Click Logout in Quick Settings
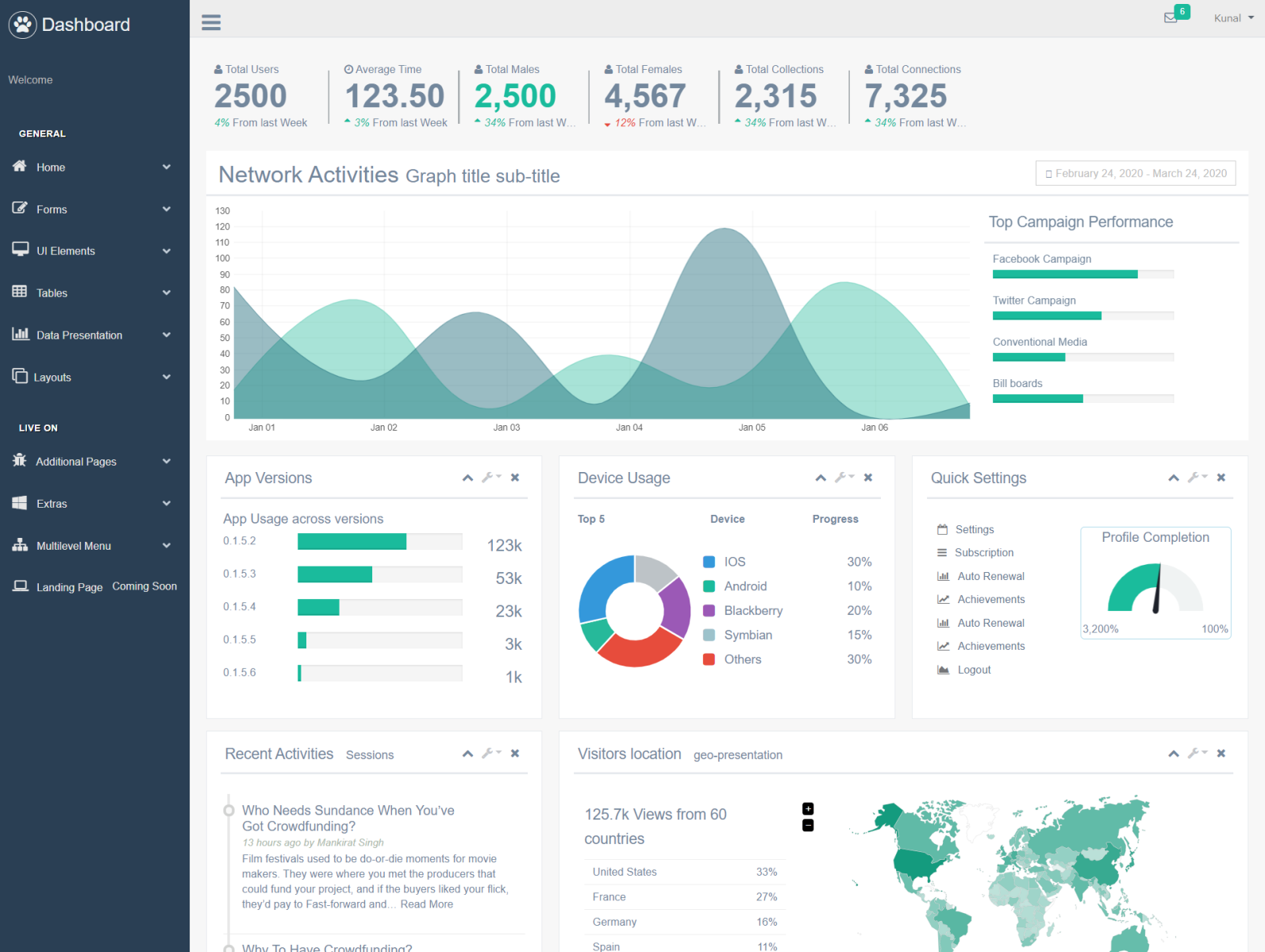This screenshot has width=1265, height=952. (x=975, y=670)
